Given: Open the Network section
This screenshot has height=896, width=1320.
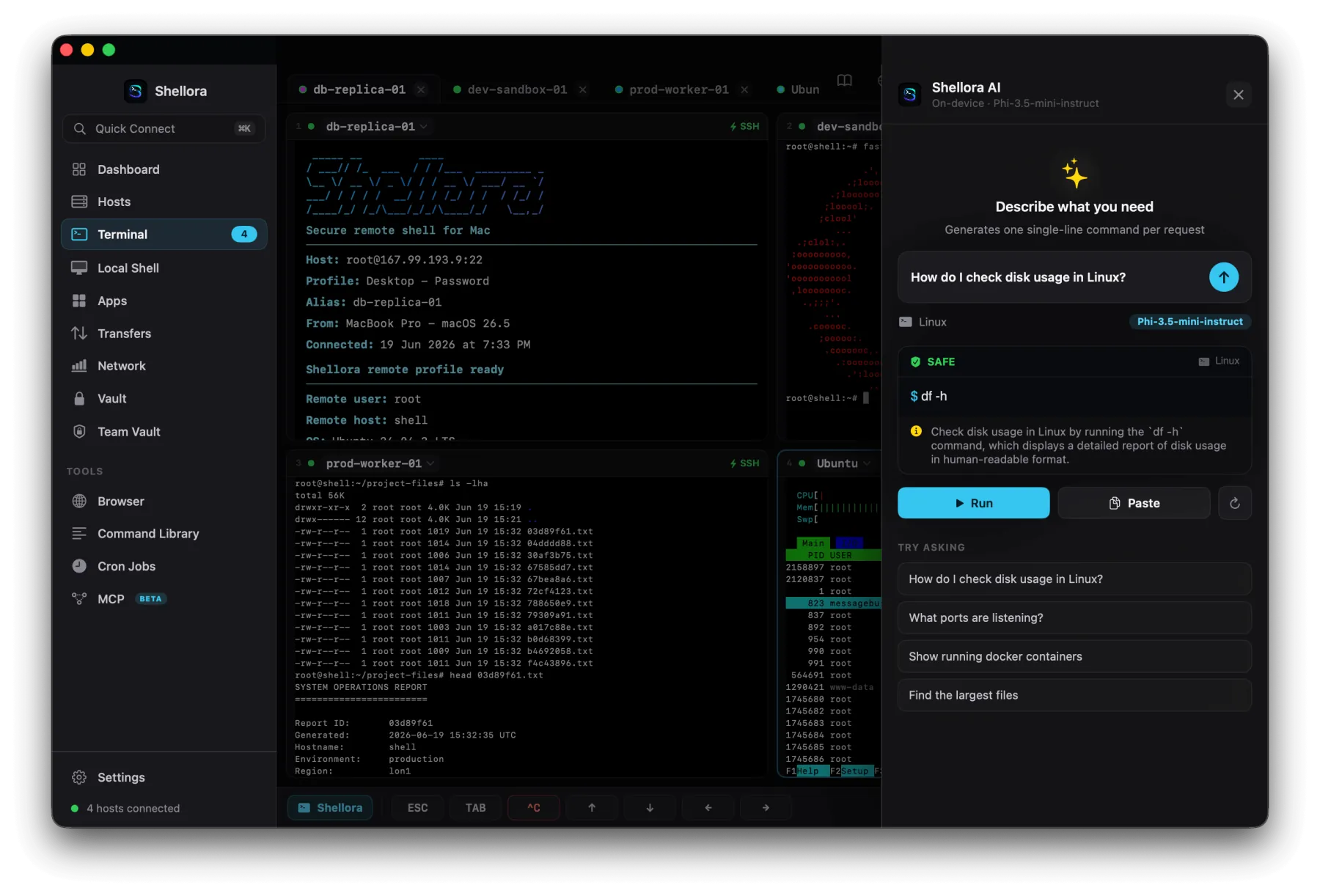Looking at the screenshot, I should (x=164, y=366).
